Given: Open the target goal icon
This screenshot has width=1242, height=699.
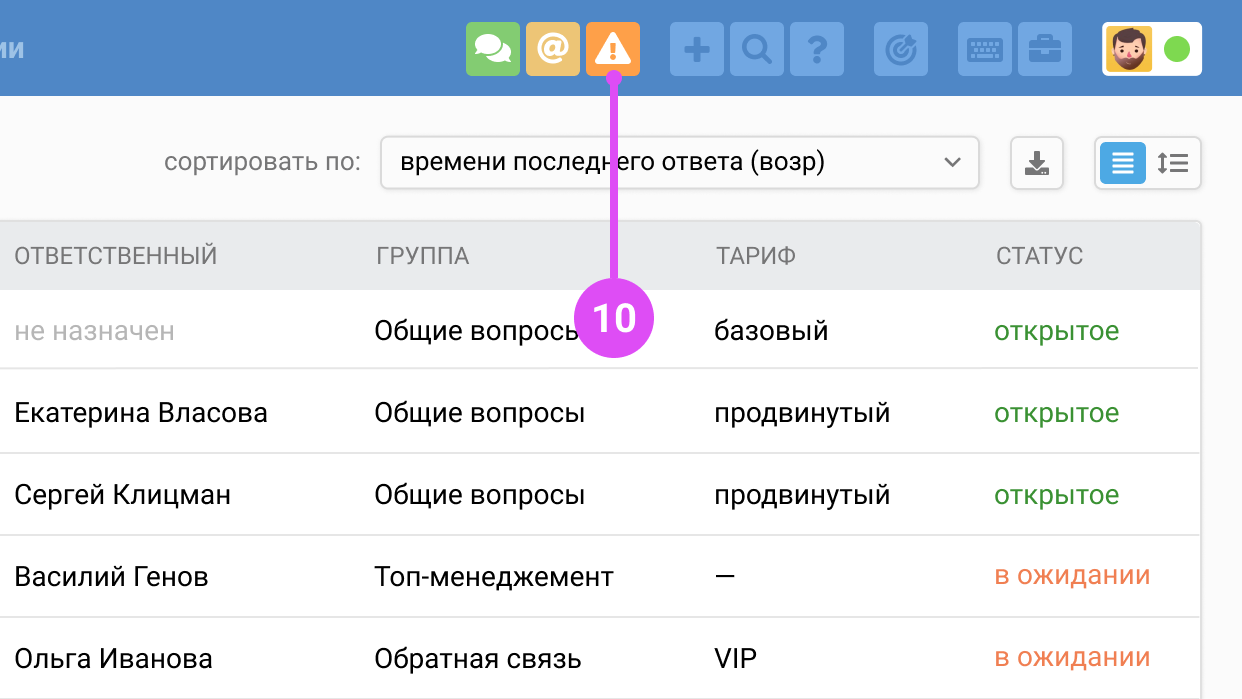Looking at the screenshot, I should (900, 49).
